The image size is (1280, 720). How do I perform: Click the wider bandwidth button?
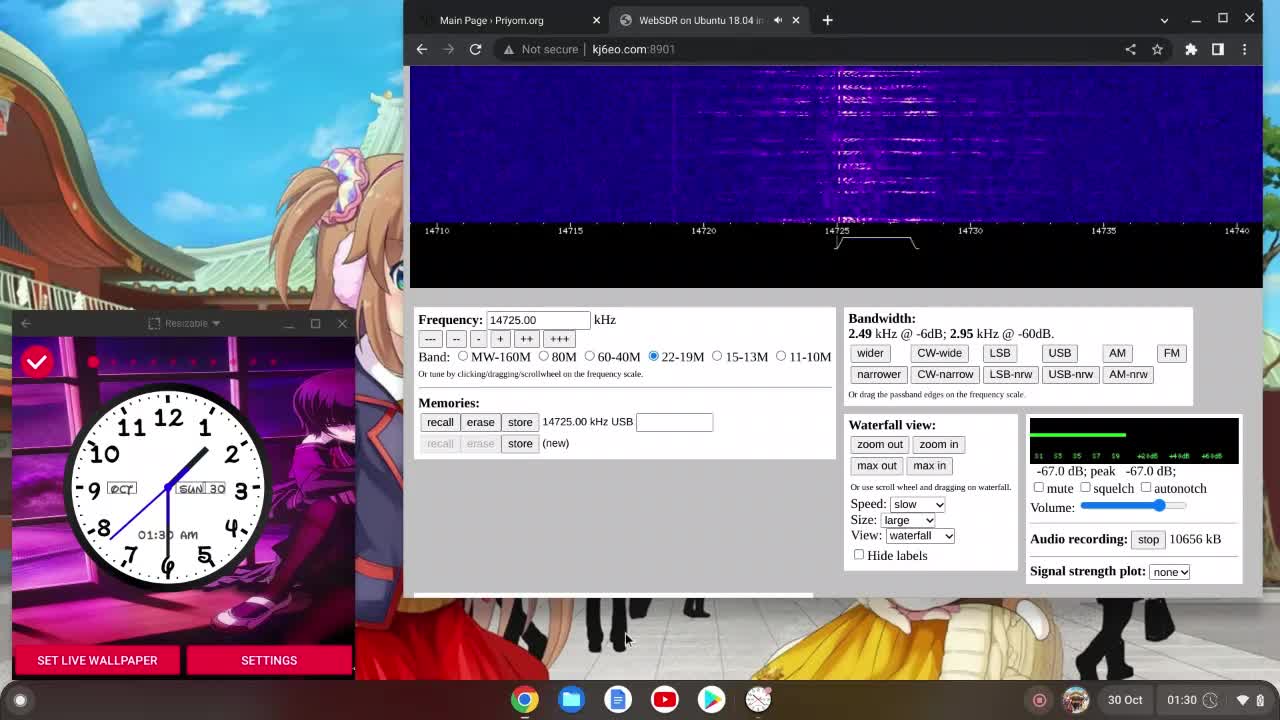(x=870, y=353)
